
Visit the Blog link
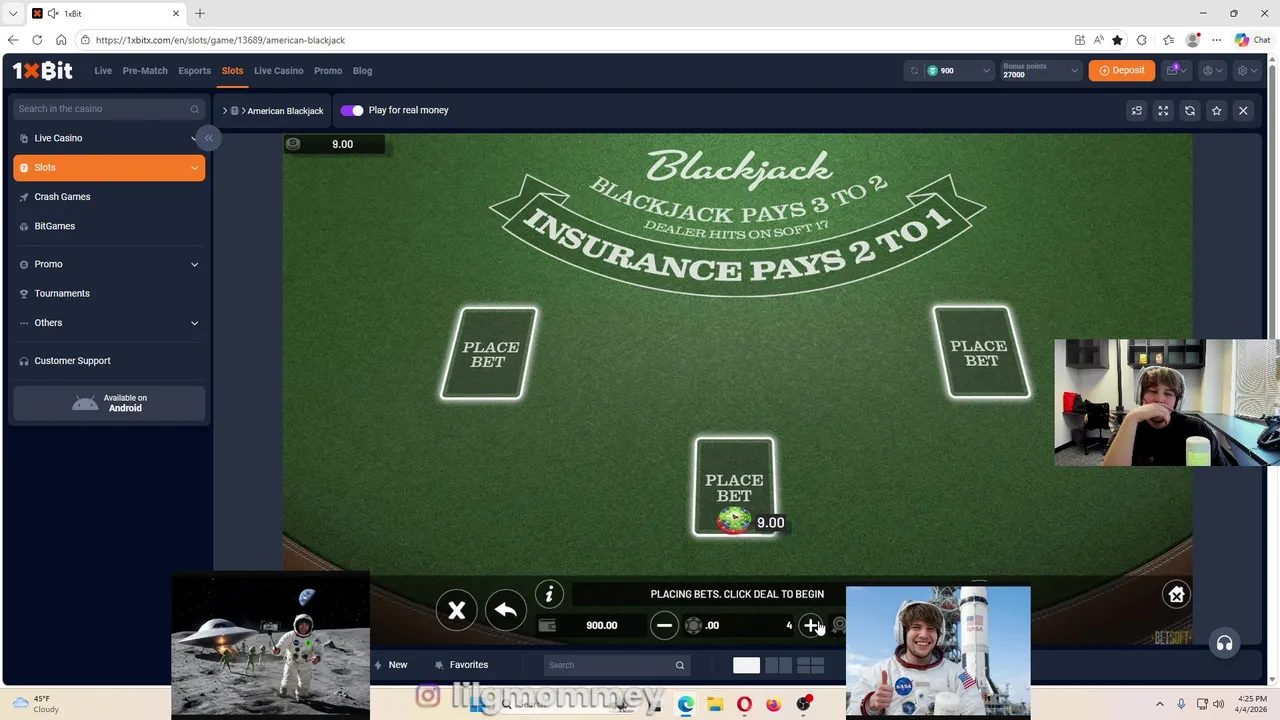[x=362, y=71]
